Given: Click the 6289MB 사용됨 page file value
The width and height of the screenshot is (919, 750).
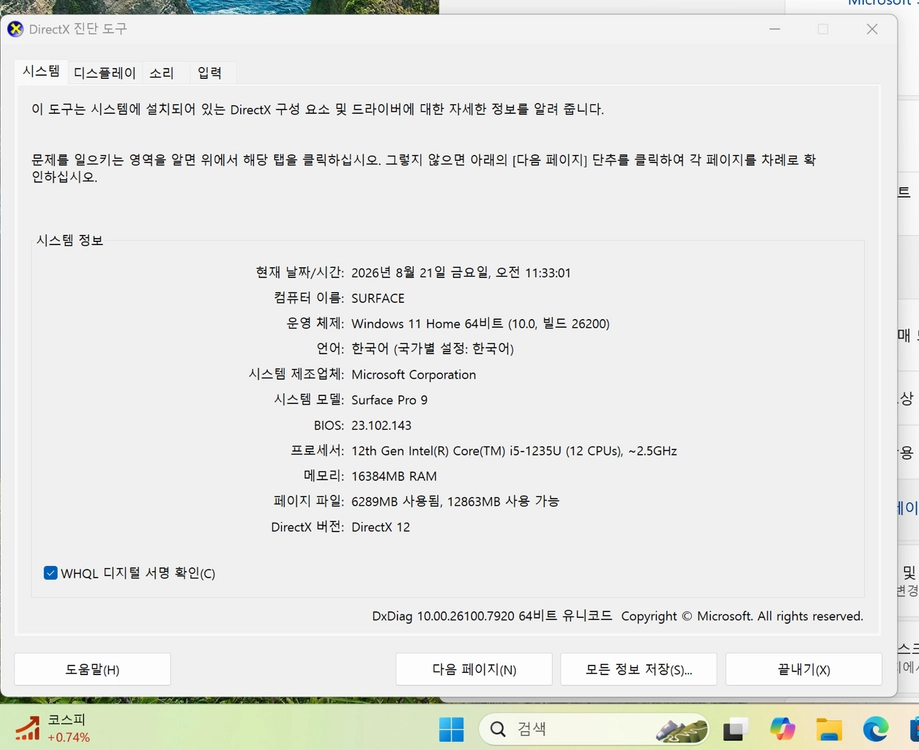Looking at the screenshot, I should 455,502.
